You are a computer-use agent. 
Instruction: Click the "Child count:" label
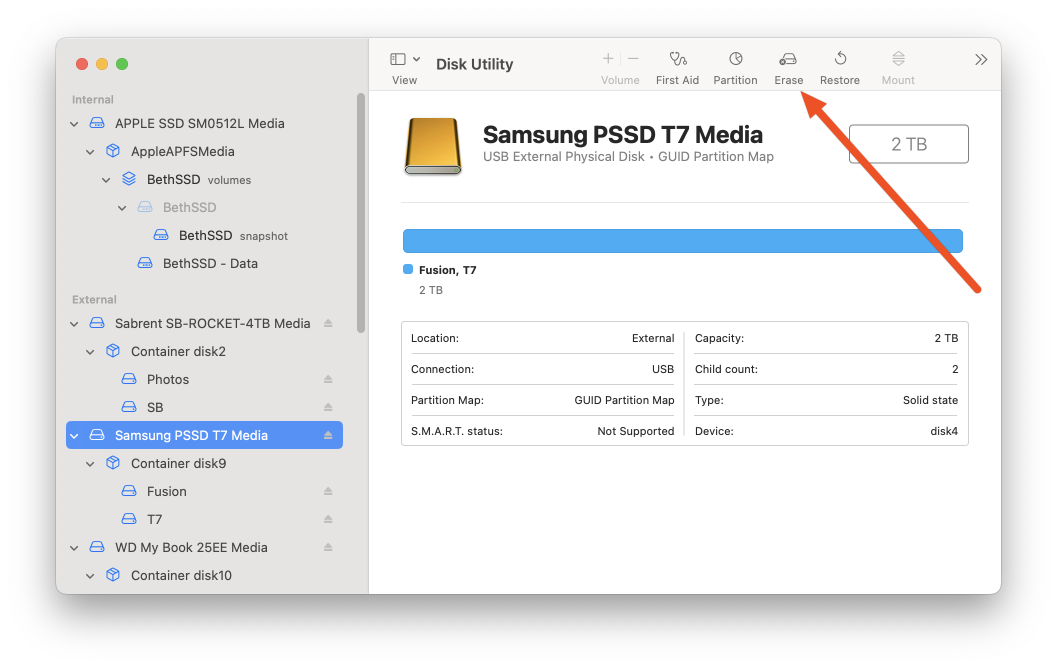726,369
